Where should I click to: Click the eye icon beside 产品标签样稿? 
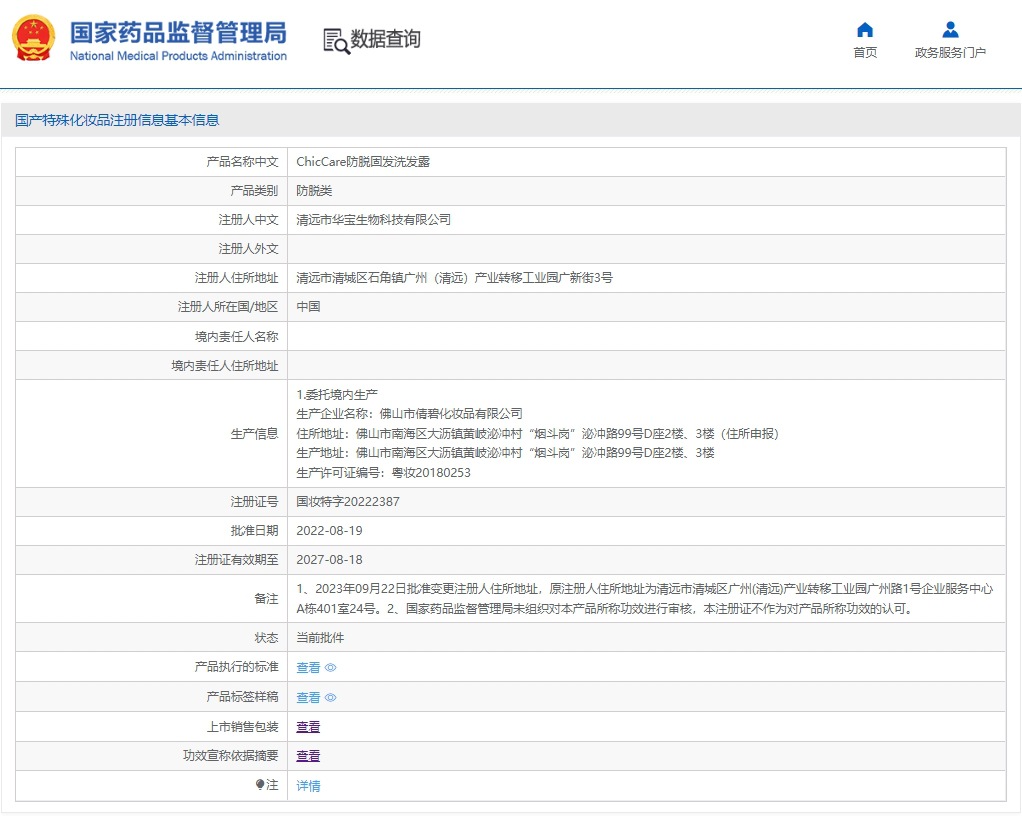tap(331, 698)
